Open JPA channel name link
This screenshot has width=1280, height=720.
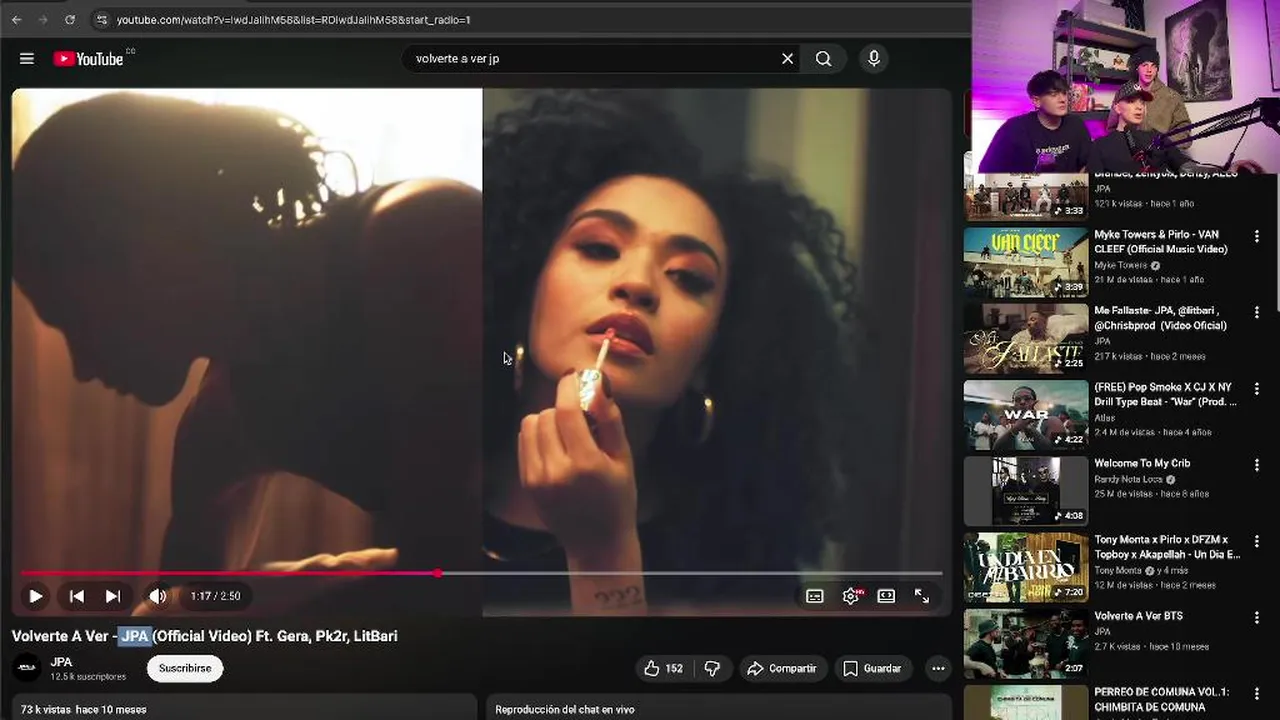(61, 662)
